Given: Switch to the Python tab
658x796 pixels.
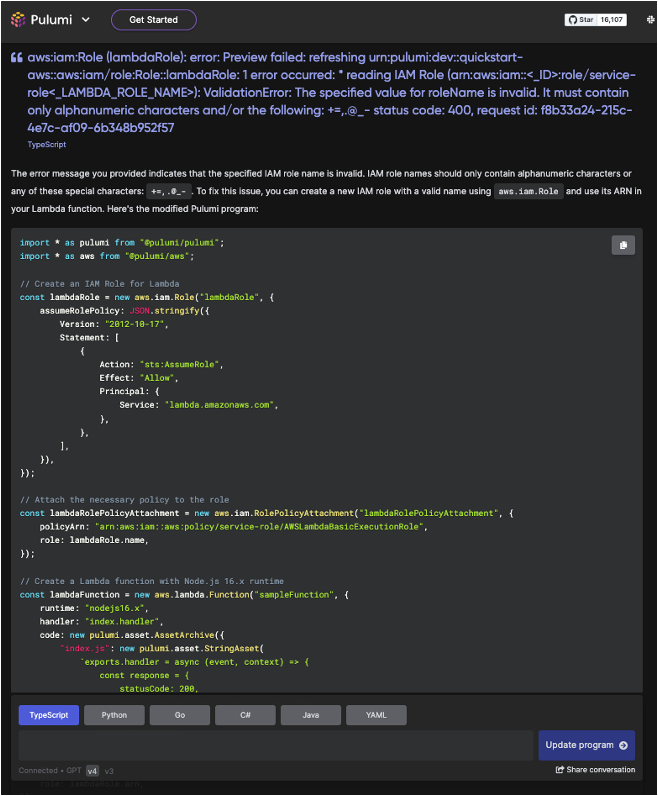Looking at the screenshot, I should 114,715.
